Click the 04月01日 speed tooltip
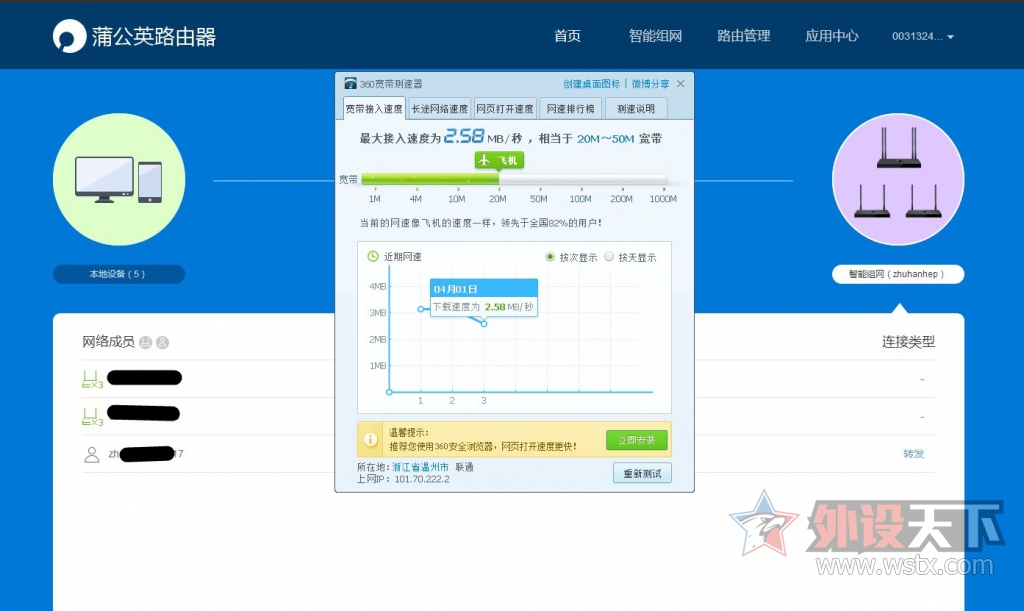 484,298
